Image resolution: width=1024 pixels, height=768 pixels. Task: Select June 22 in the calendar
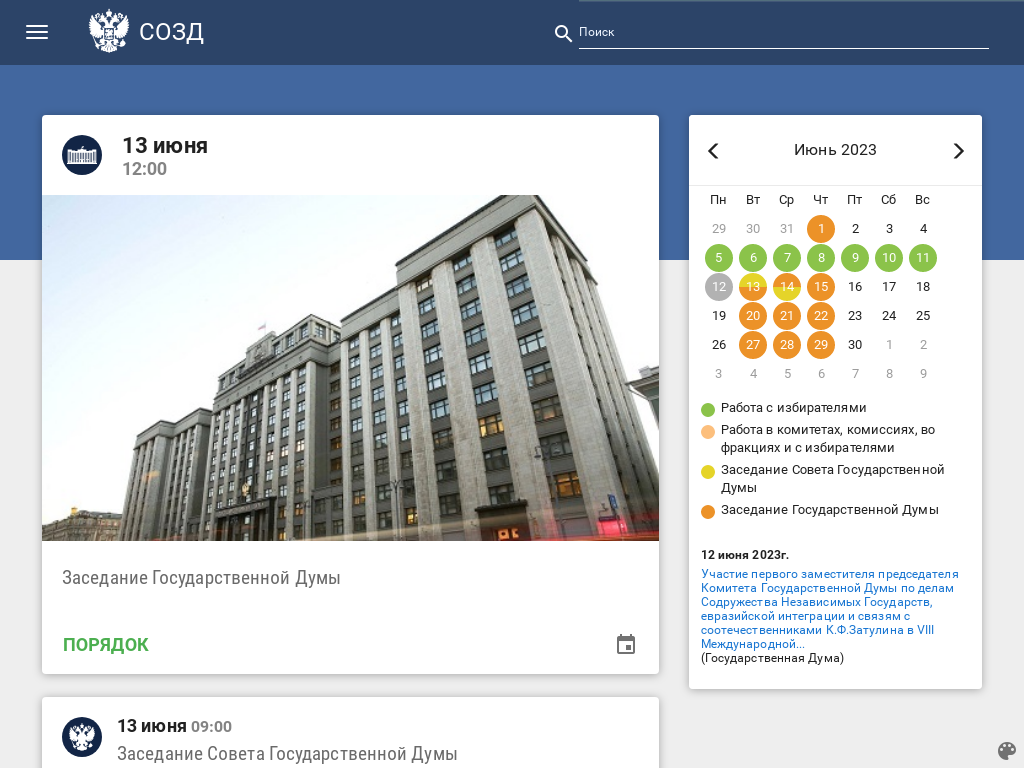[x=821, y=316]
